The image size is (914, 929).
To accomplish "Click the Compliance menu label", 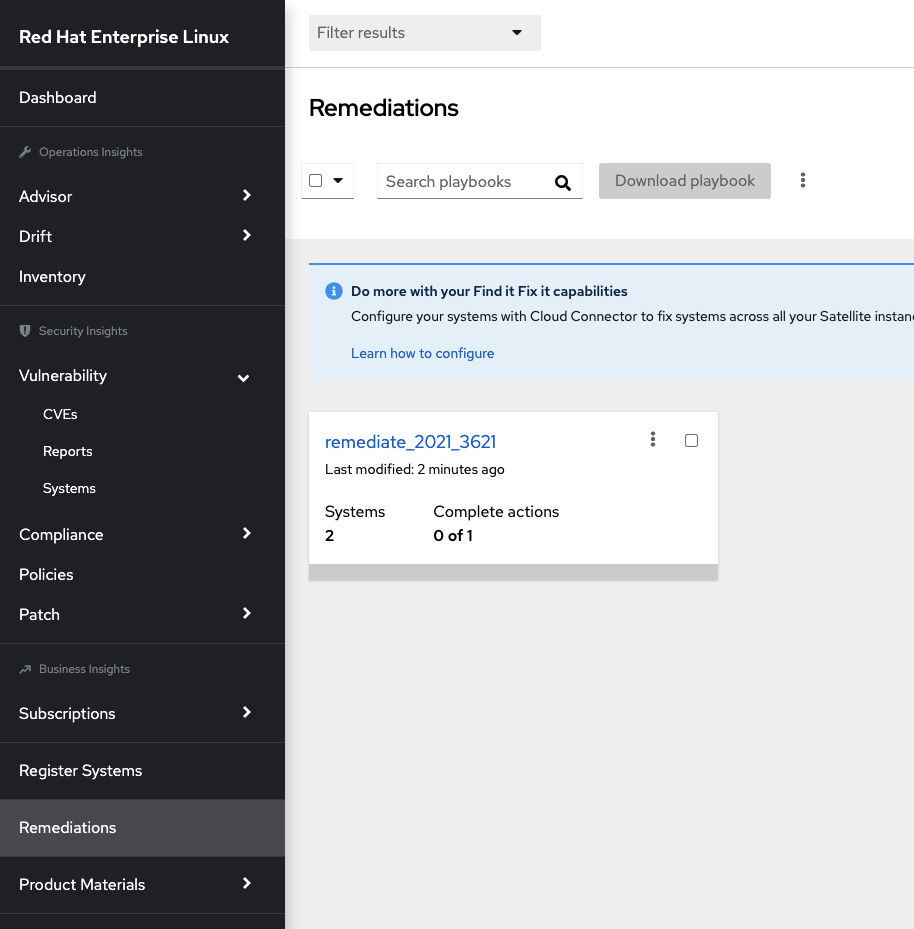I will click(61, 534).
